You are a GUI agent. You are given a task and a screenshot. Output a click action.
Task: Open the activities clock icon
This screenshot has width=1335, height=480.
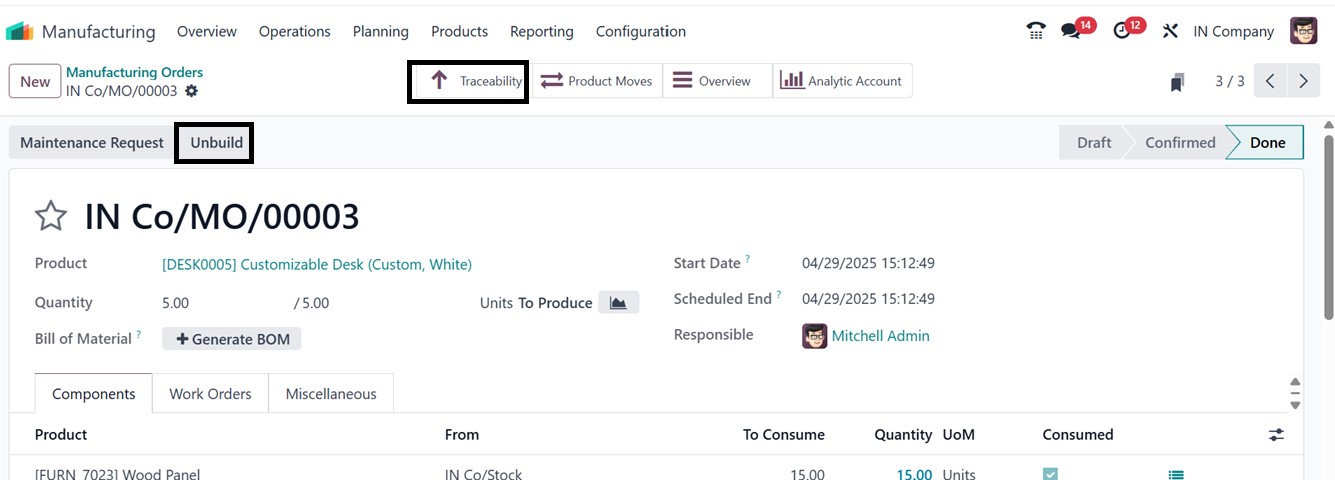1121,31
